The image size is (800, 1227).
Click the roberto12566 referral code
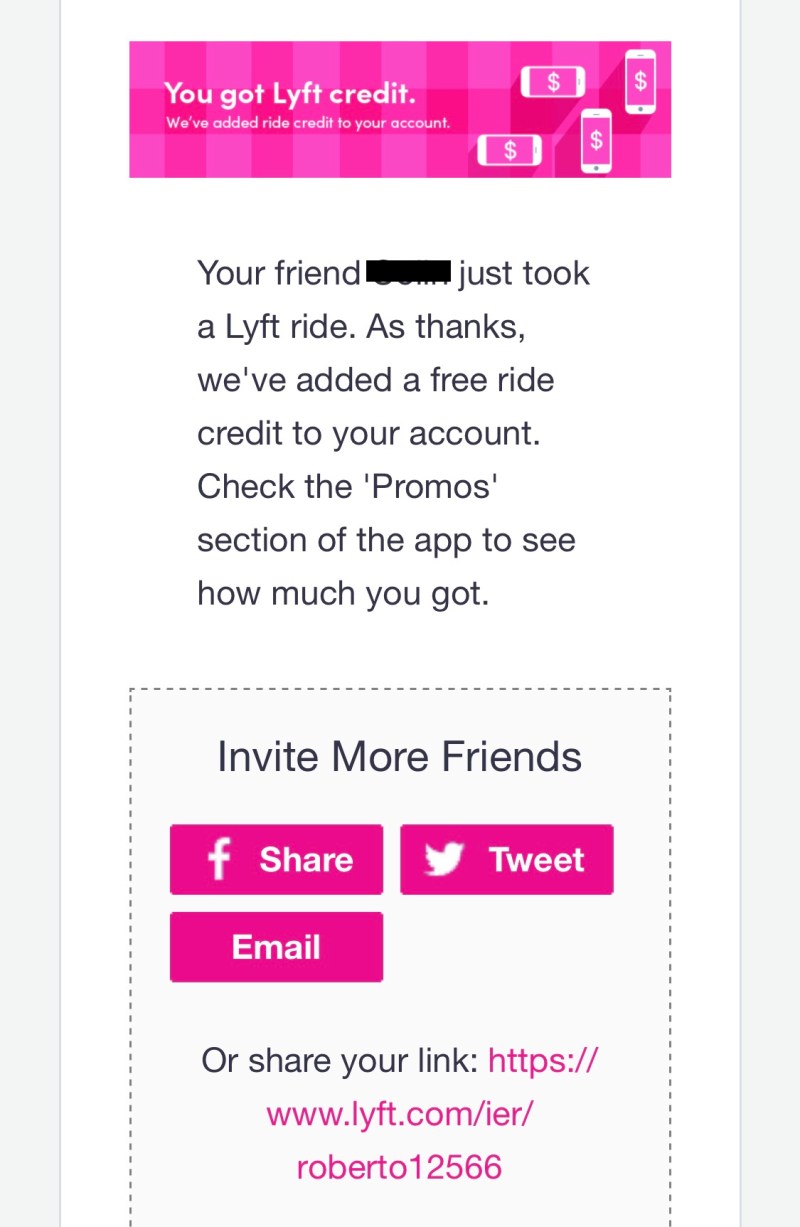click(400, 1167)
